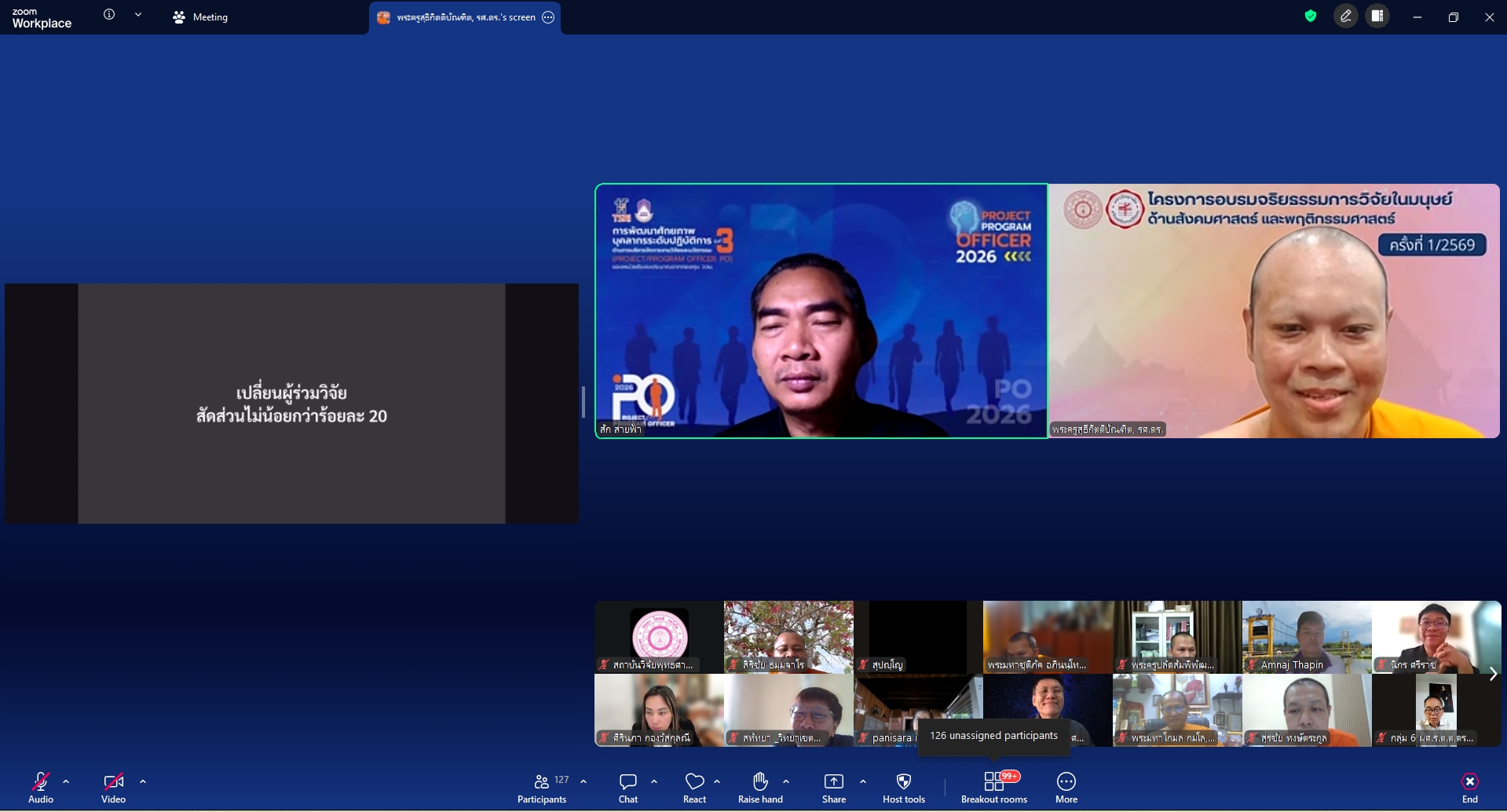
Task: Open the More options menu
Action: point(1066,787)
